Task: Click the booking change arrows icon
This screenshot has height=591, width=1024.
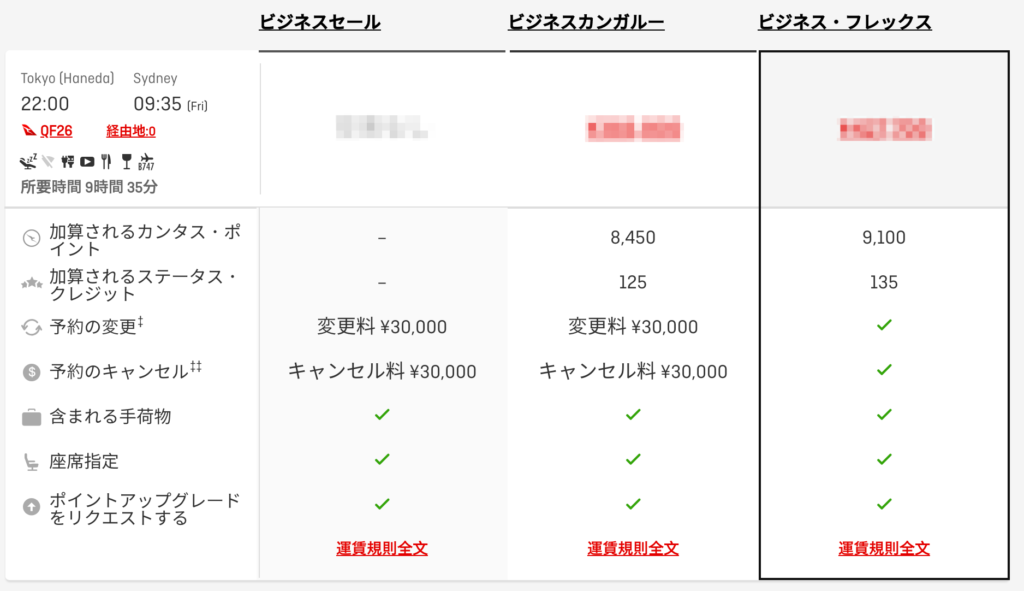Action: pyautogui.click(x=31, y=327)
